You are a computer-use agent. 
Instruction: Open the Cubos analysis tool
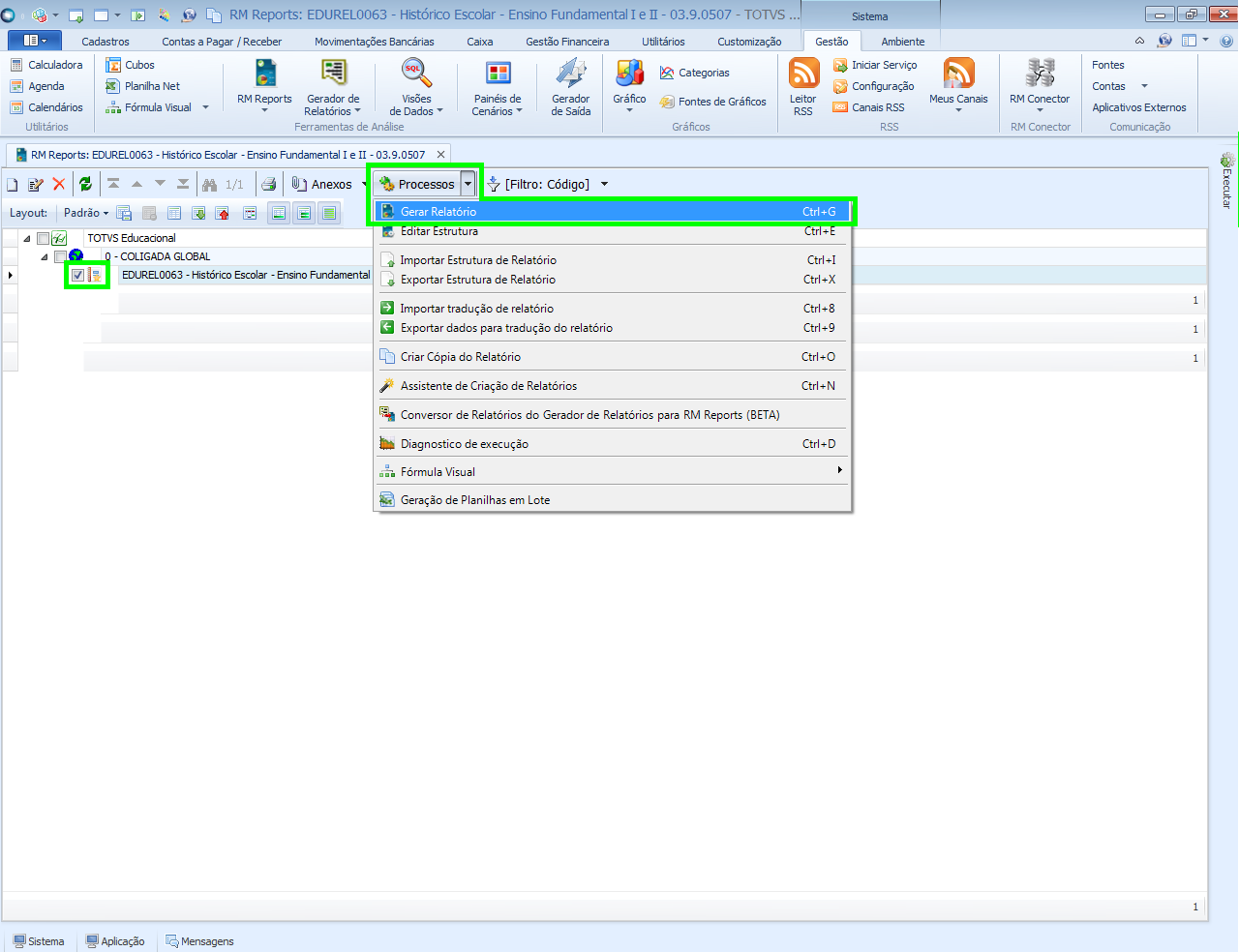[130, 65]
